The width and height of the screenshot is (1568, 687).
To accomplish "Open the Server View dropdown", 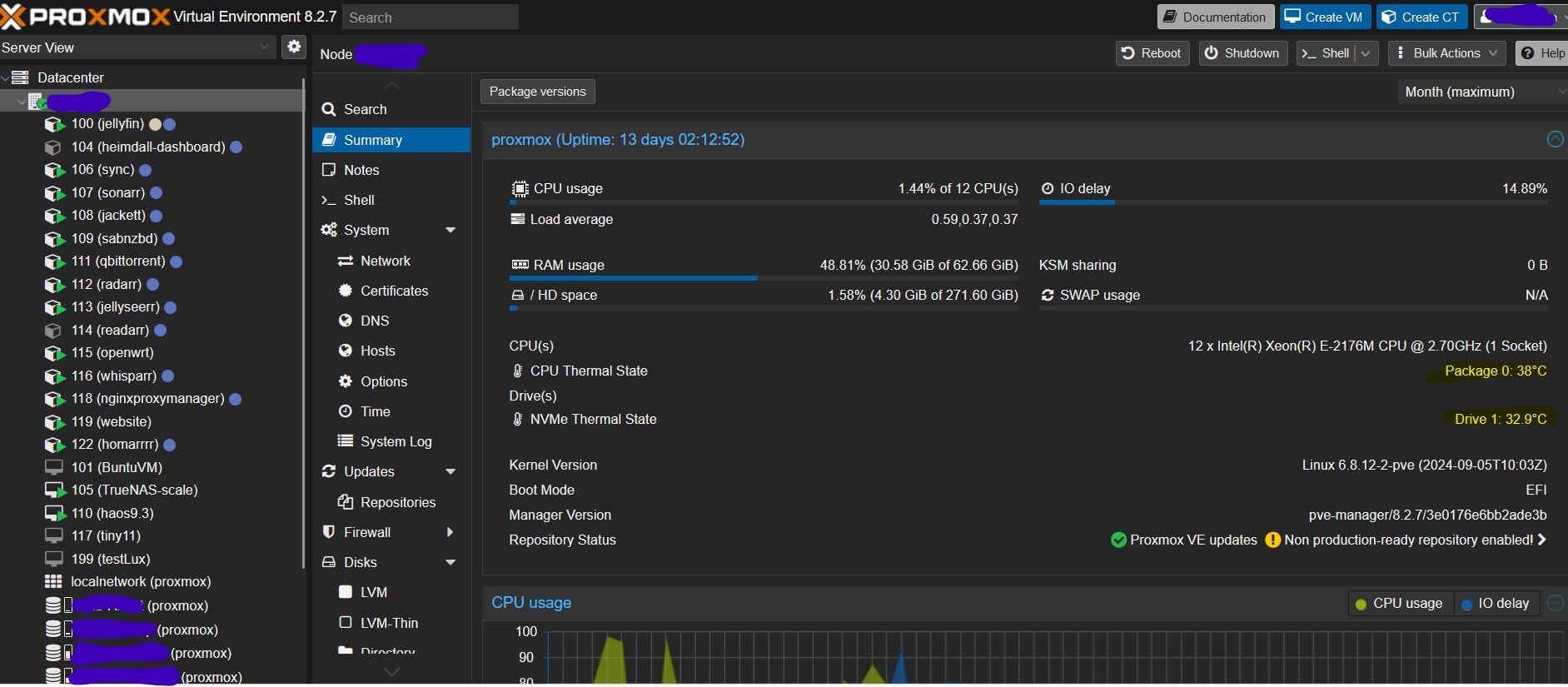I will coord(265,47).
